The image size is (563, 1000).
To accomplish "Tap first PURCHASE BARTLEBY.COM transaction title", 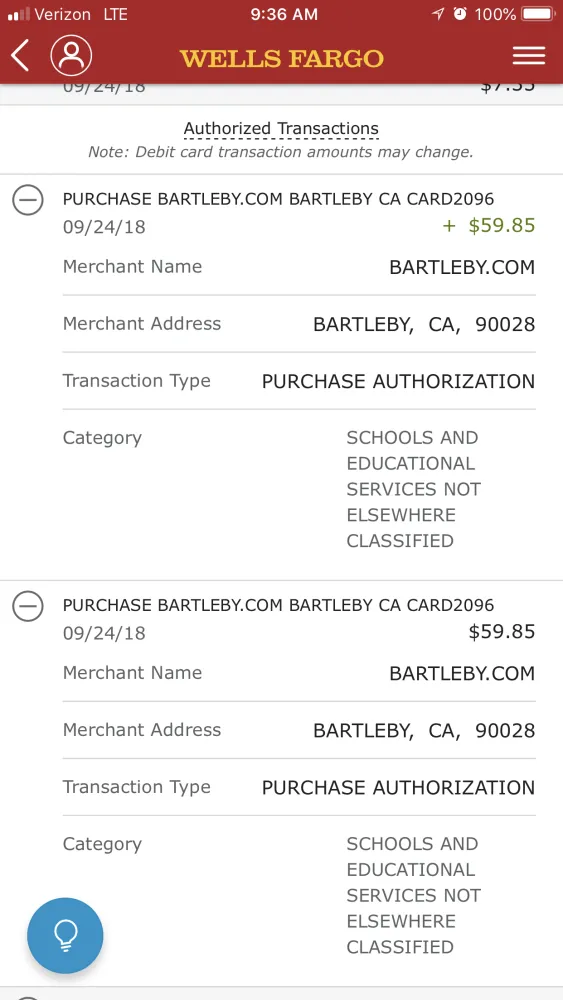I will click(279, 199).
